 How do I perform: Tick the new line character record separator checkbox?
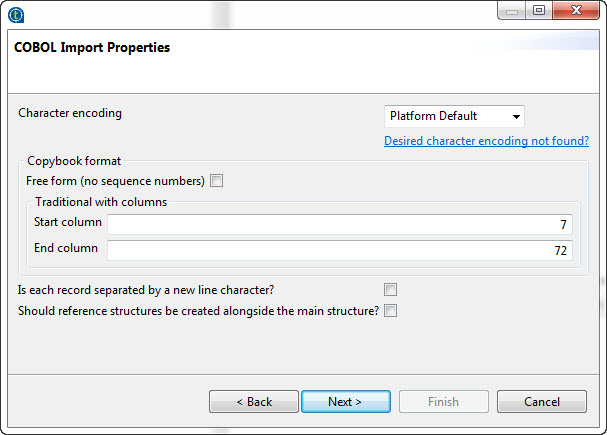[391, 290]
